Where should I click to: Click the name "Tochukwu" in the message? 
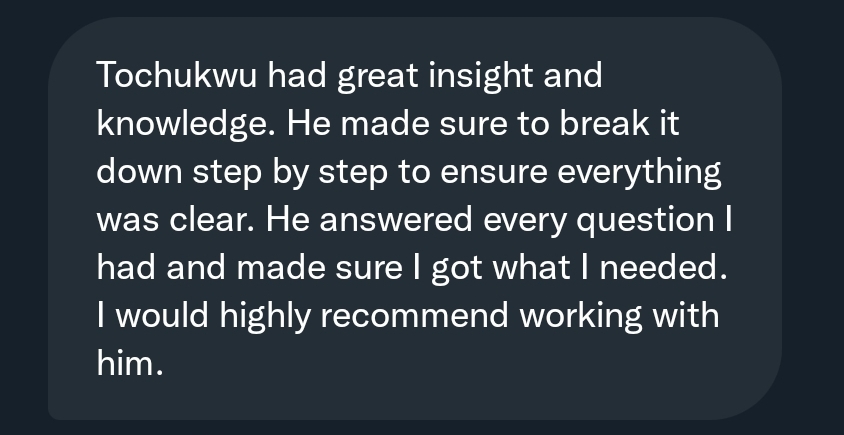click(x=177, y=75)
